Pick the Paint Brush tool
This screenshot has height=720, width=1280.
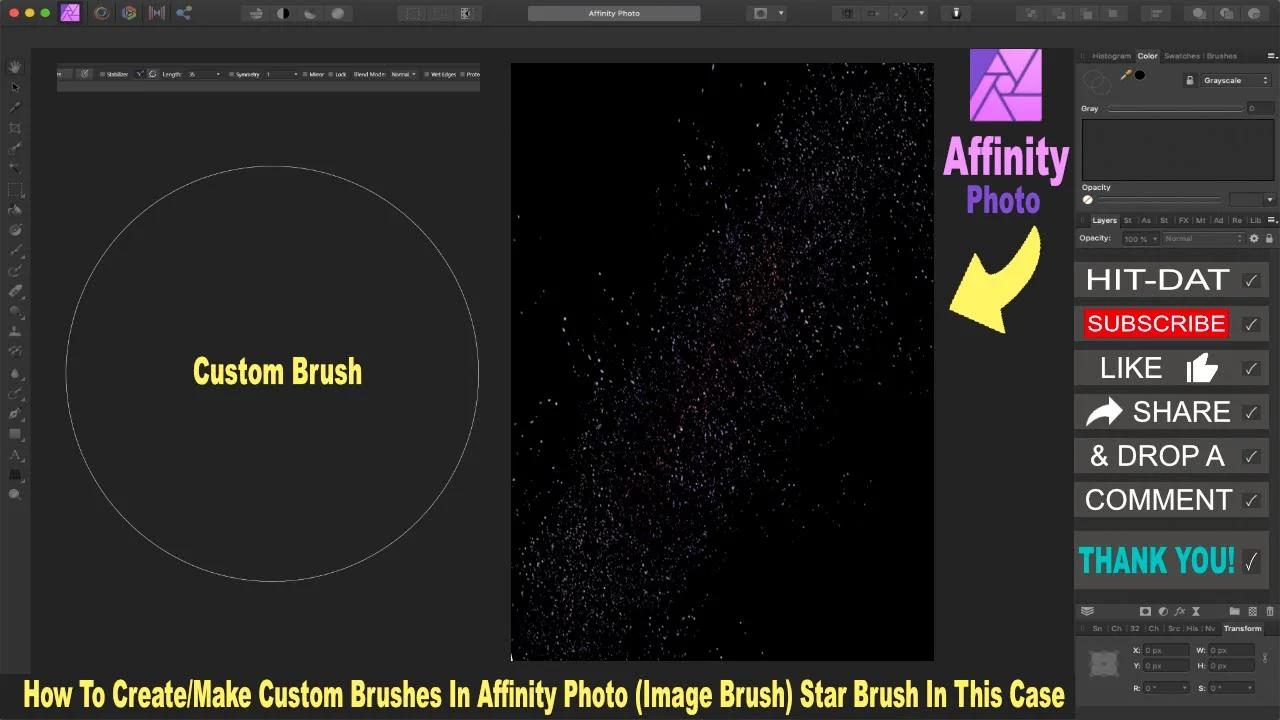(x=15, y=250)
